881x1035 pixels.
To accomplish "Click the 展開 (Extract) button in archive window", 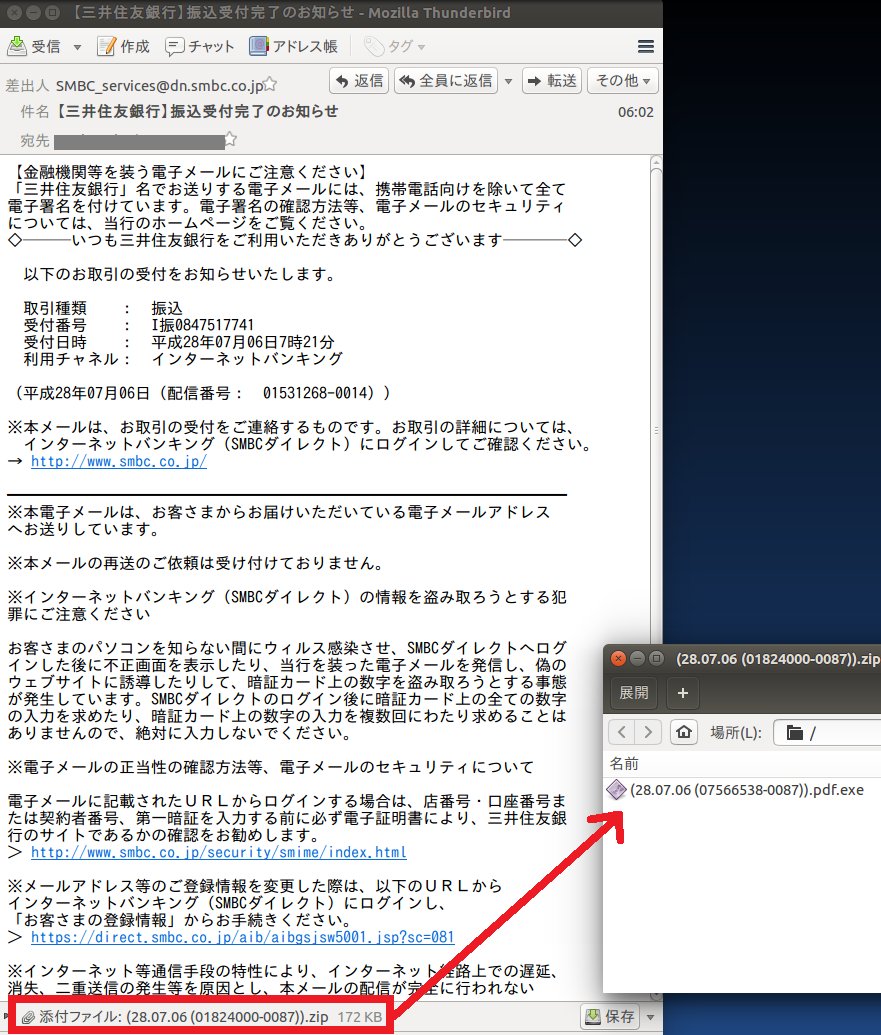I will click(634, 693).
